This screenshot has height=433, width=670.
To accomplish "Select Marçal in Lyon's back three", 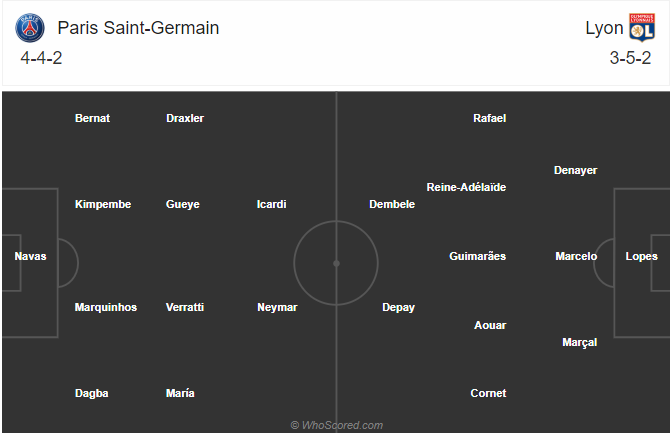I will (x=580, y=343).
